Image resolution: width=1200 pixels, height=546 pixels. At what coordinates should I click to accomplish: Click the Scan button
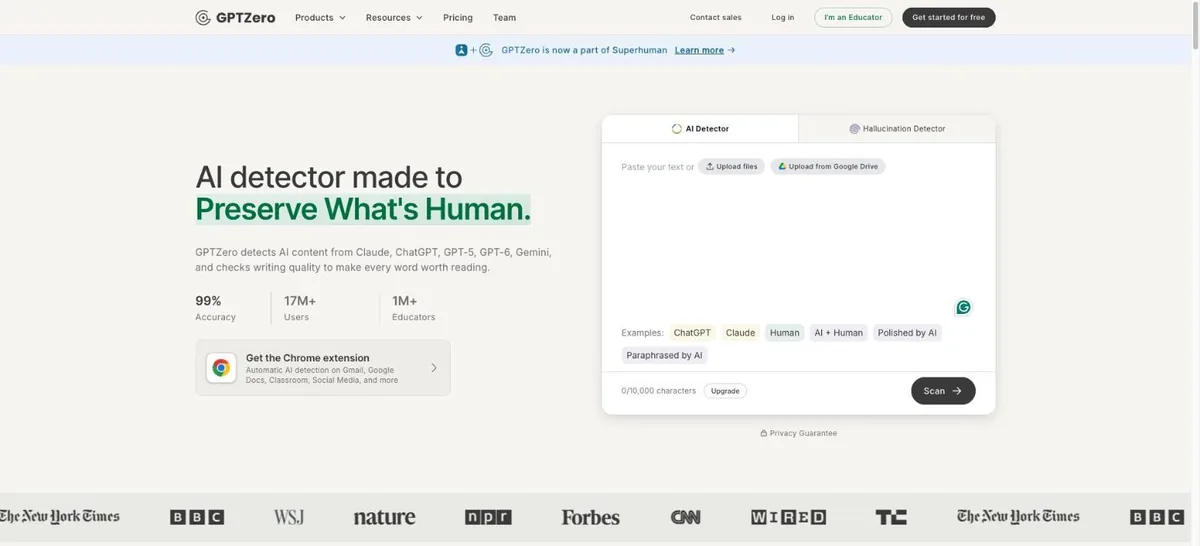943,391
